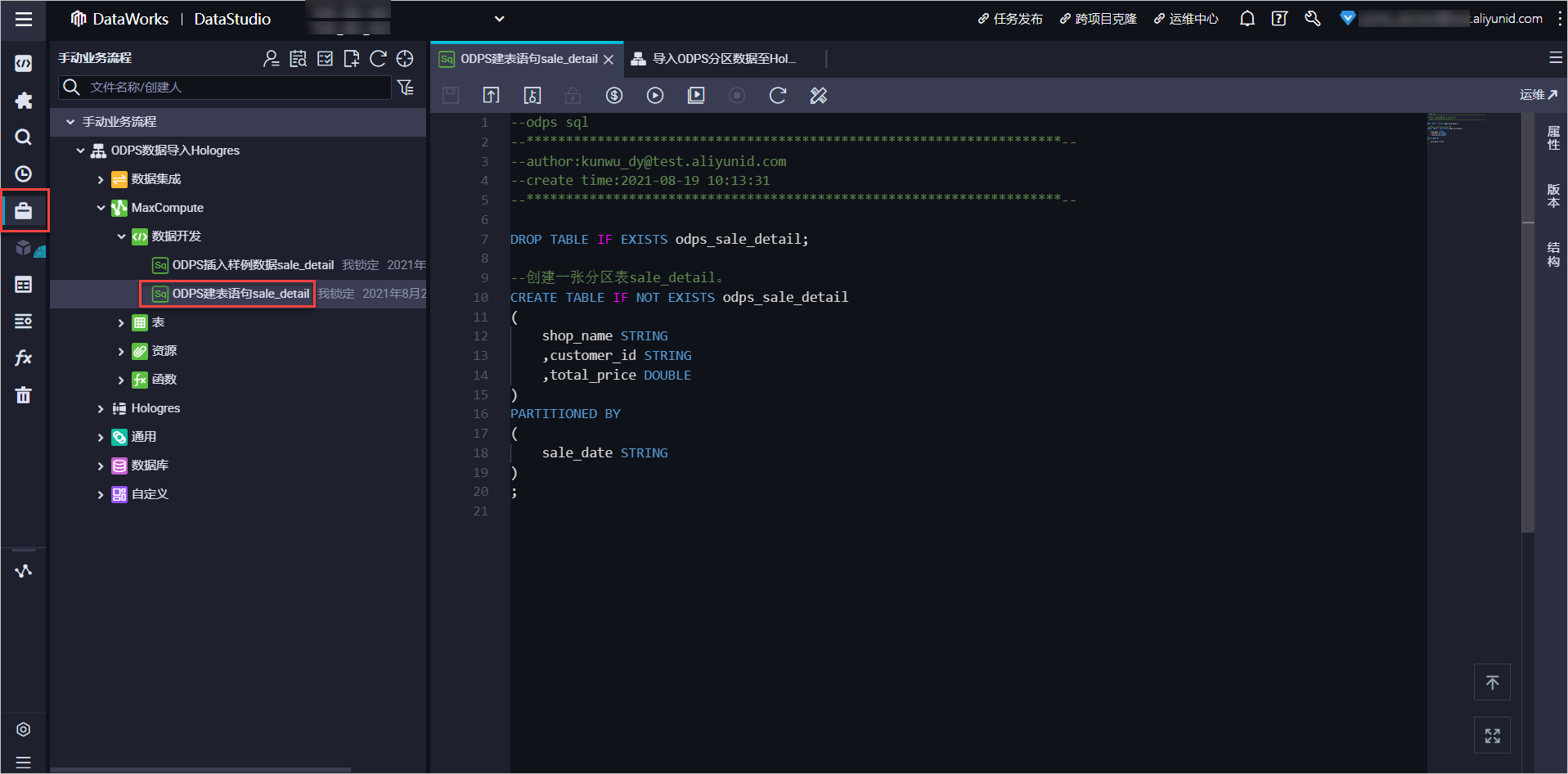Click the person filter icon in workflow panel

tap(271, 59)
